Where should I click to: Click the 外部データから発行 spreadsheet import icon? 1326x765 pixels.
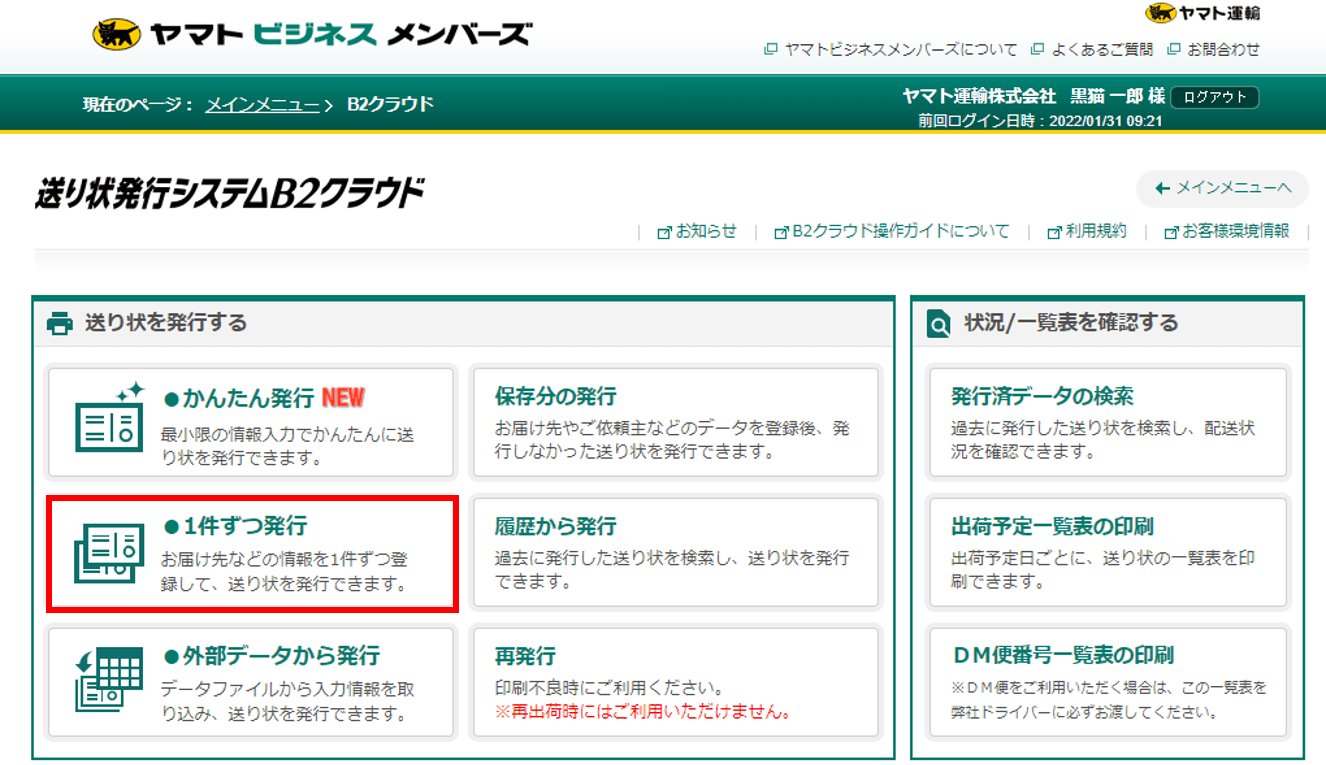[109, 681]
